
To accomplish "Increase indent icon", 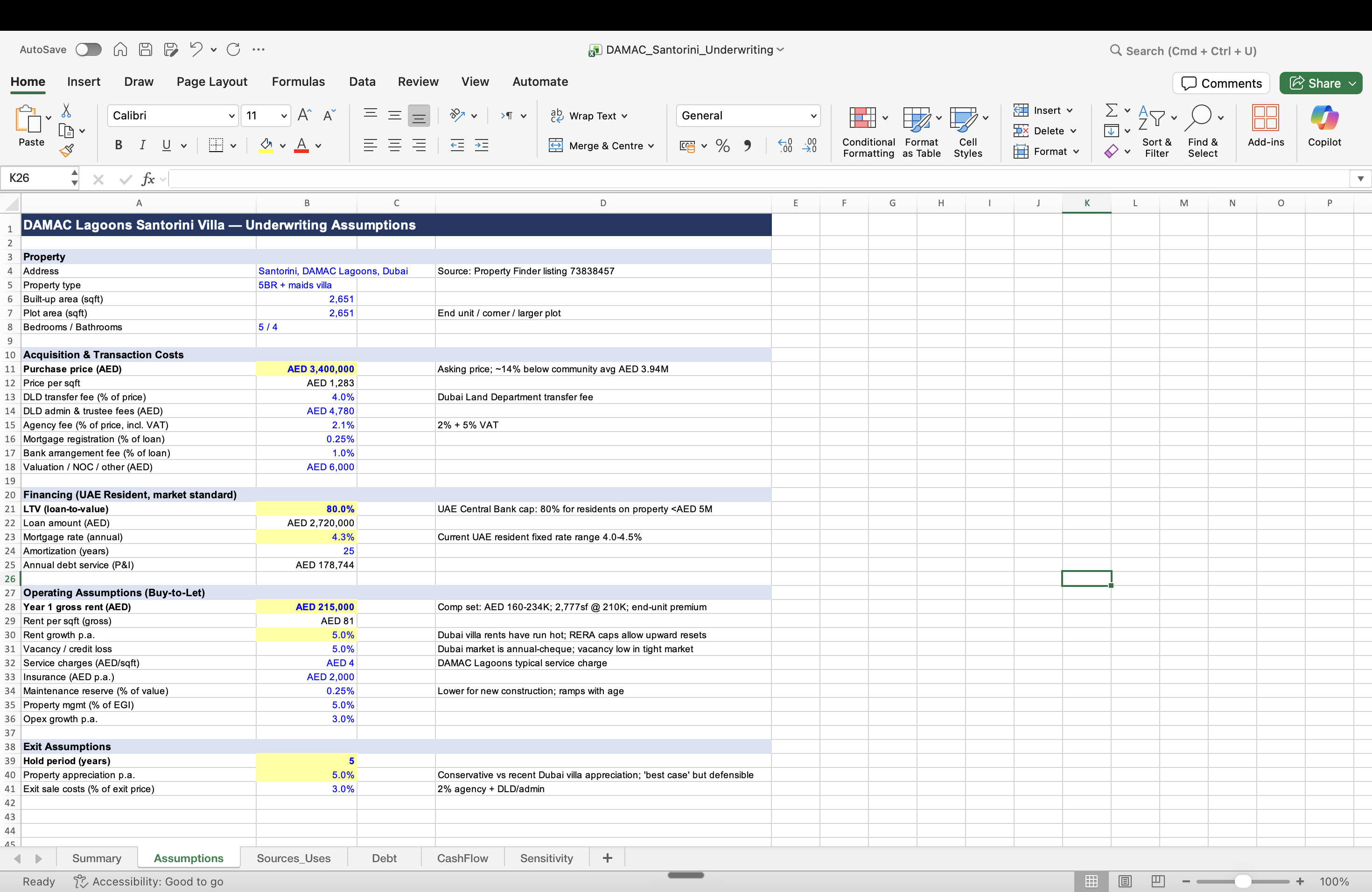I will click(481, 145).
